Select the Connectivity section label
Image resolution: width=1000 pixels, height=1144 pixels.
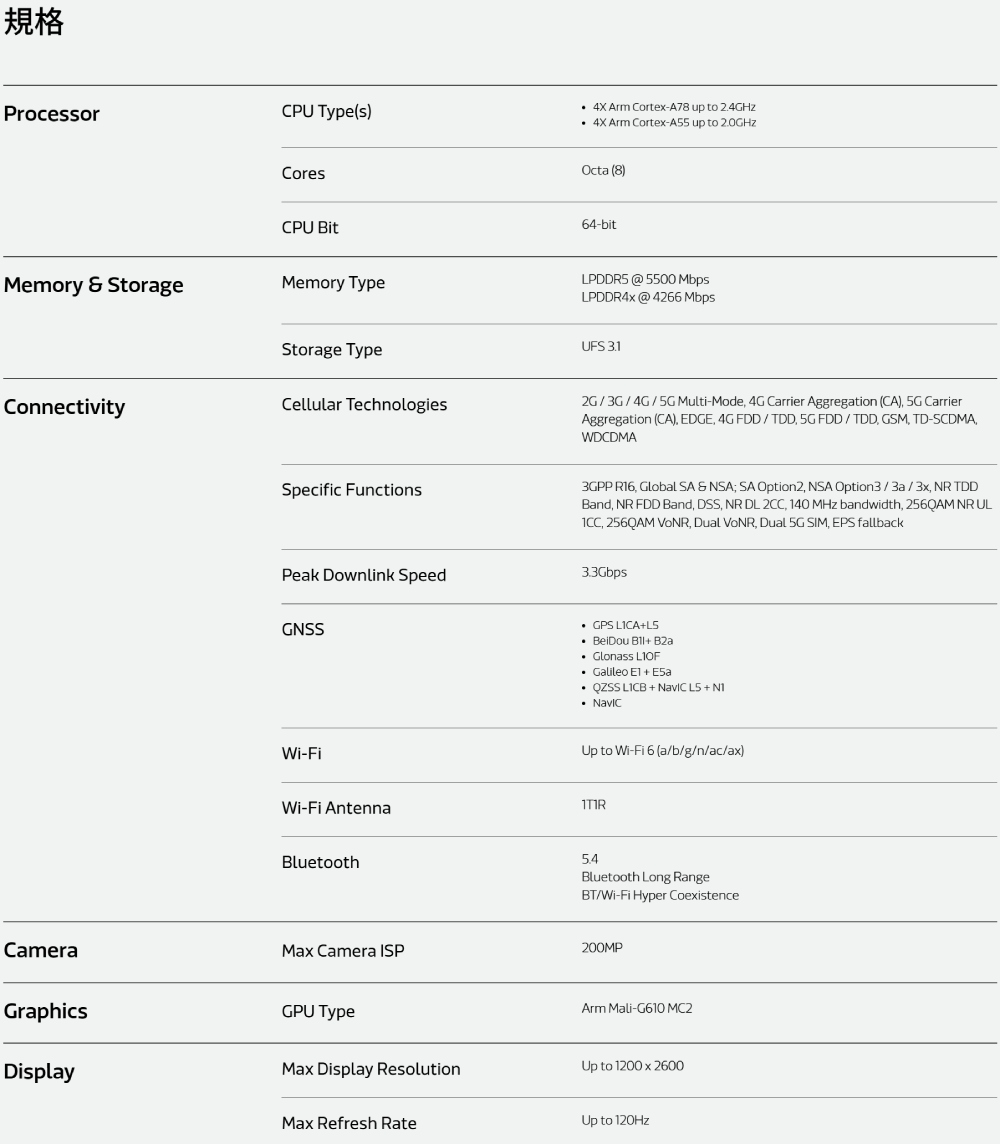point(65,407)
